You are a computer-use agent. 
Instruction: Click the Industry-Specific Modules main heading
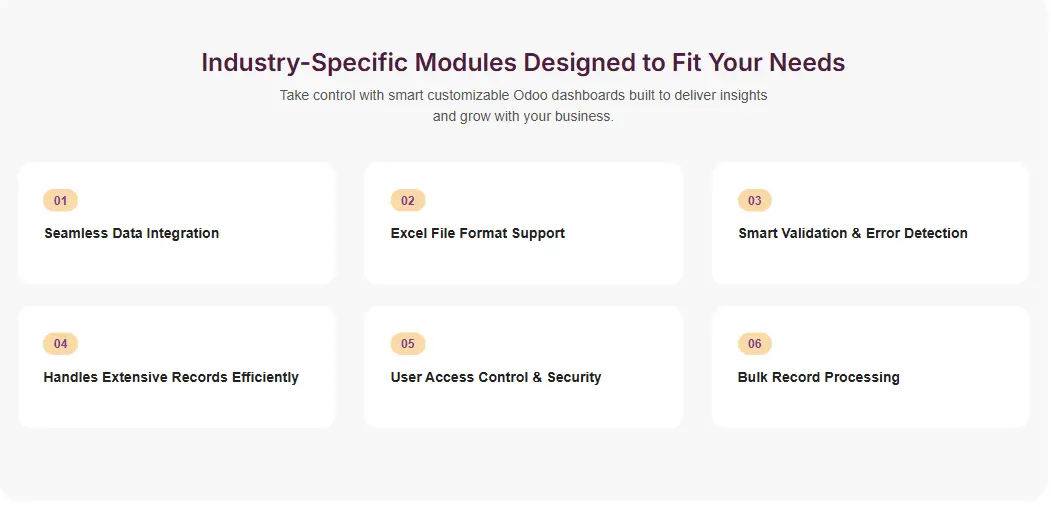[x=523, y=62]
